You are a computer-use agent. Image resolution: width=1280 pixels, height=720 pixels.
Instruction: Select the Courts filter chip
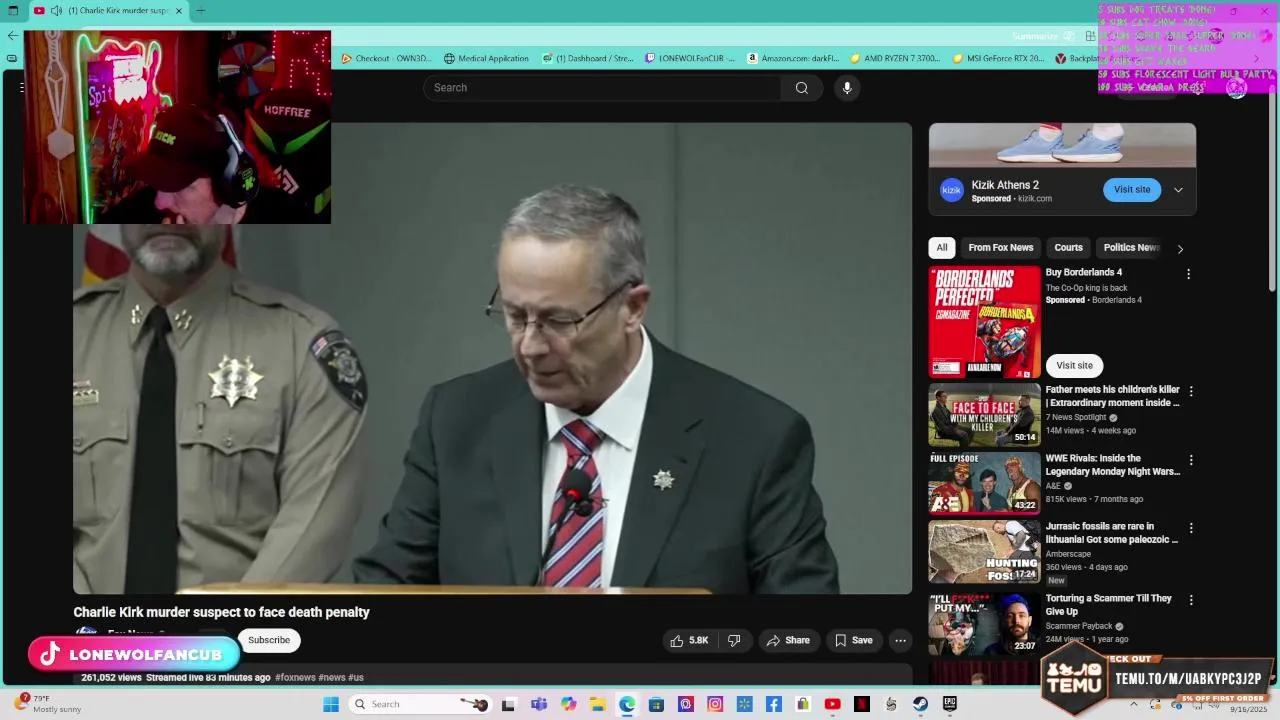tap(1068, 248)
